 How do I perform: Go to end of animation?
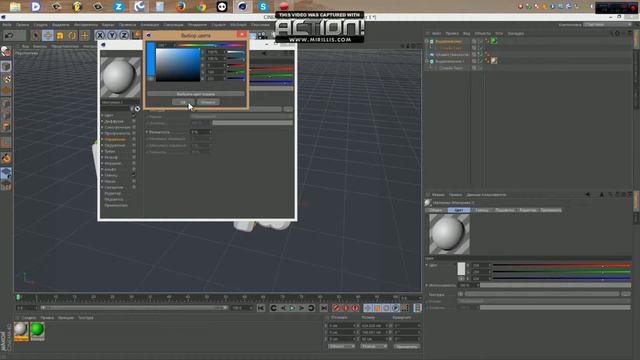(324, 308)
